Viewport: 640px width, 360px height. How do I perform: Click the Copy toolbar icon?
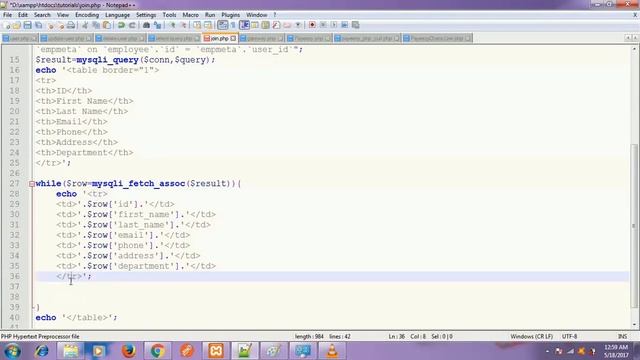(96, 25)
